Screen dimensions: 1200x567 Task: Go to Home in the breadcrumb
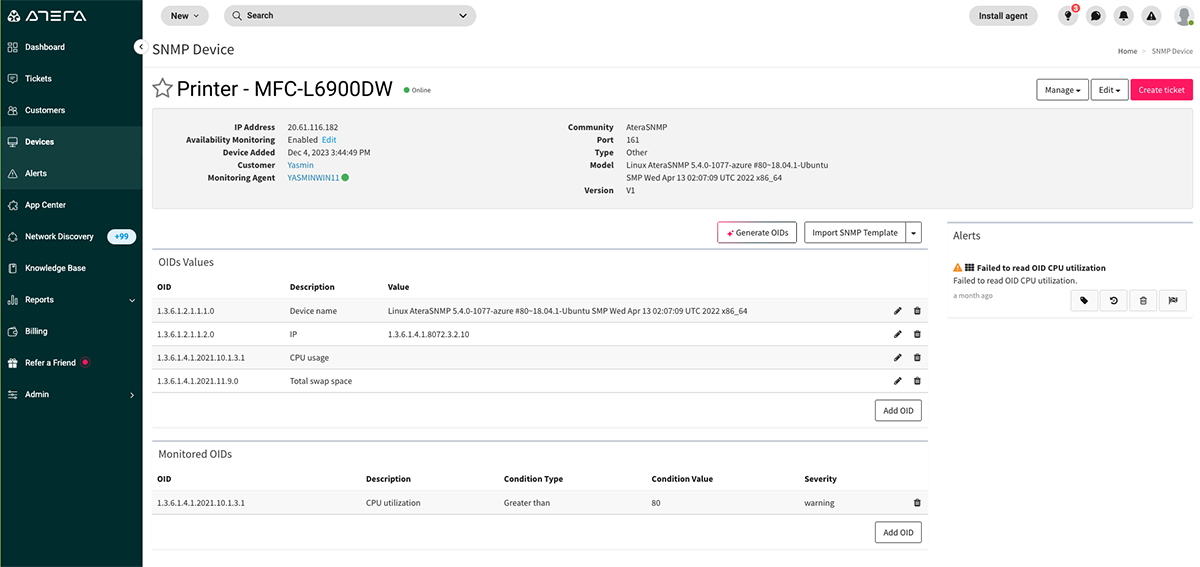[1127, 50]
